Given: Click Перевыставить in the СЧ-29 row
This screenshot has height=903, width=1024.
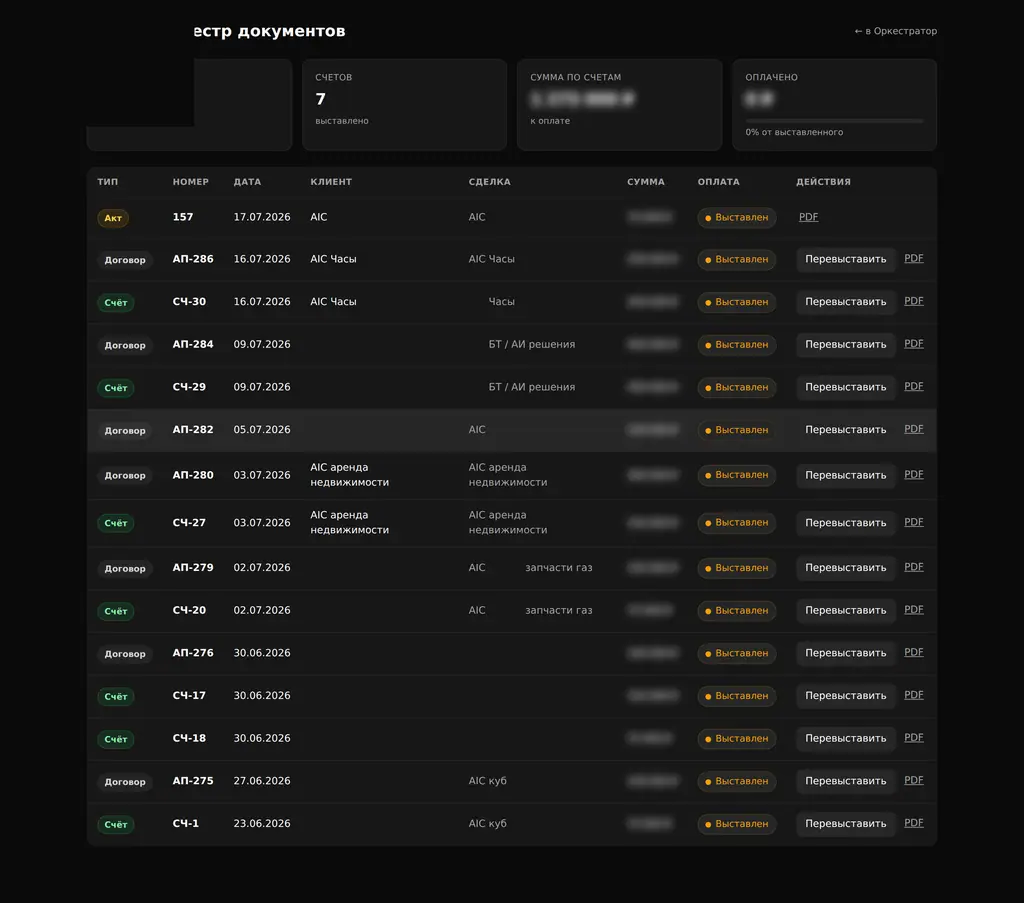Looking at the screenshot, I should click(845, 387).
